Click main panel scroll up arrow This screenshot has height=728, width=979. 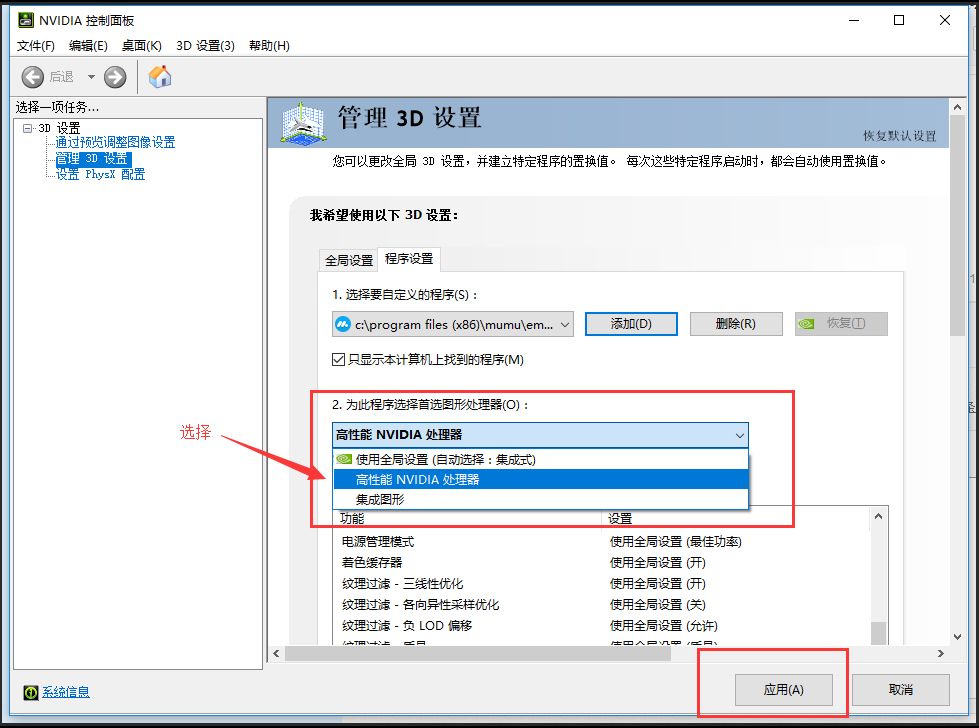(x=957, y=107)
